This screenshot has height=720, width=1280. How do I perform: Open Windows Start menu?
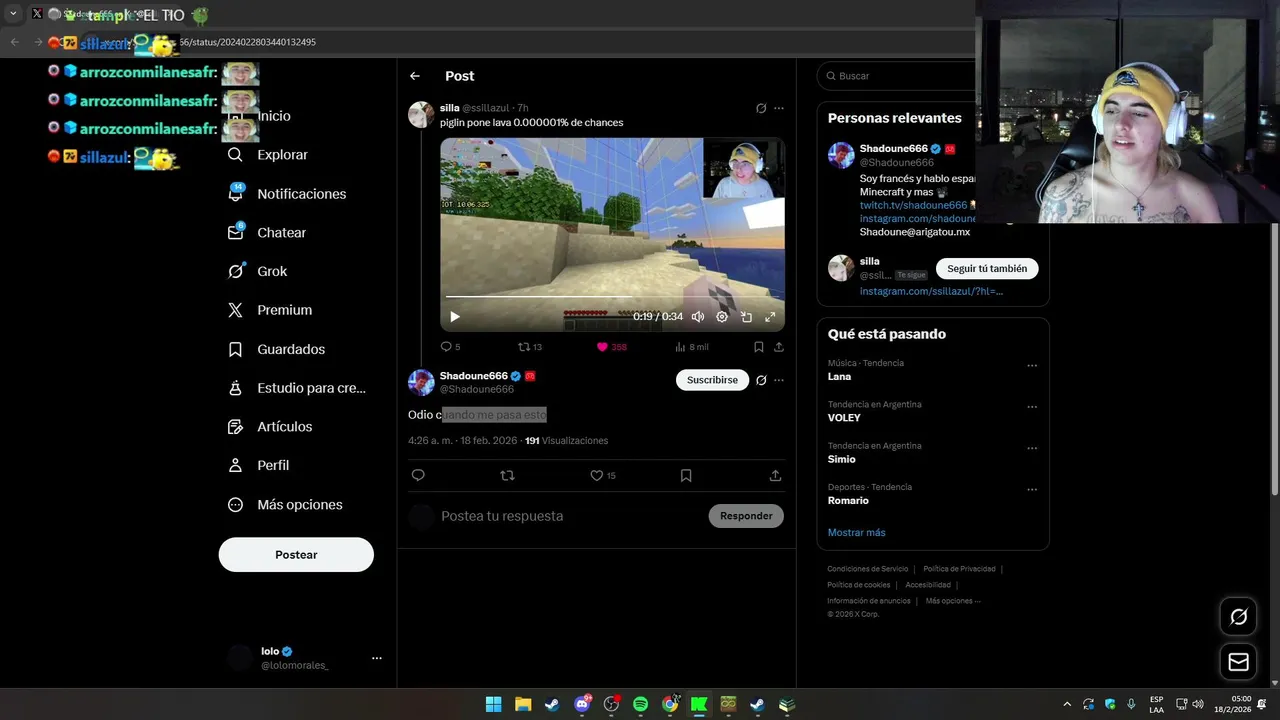point(493,704)
